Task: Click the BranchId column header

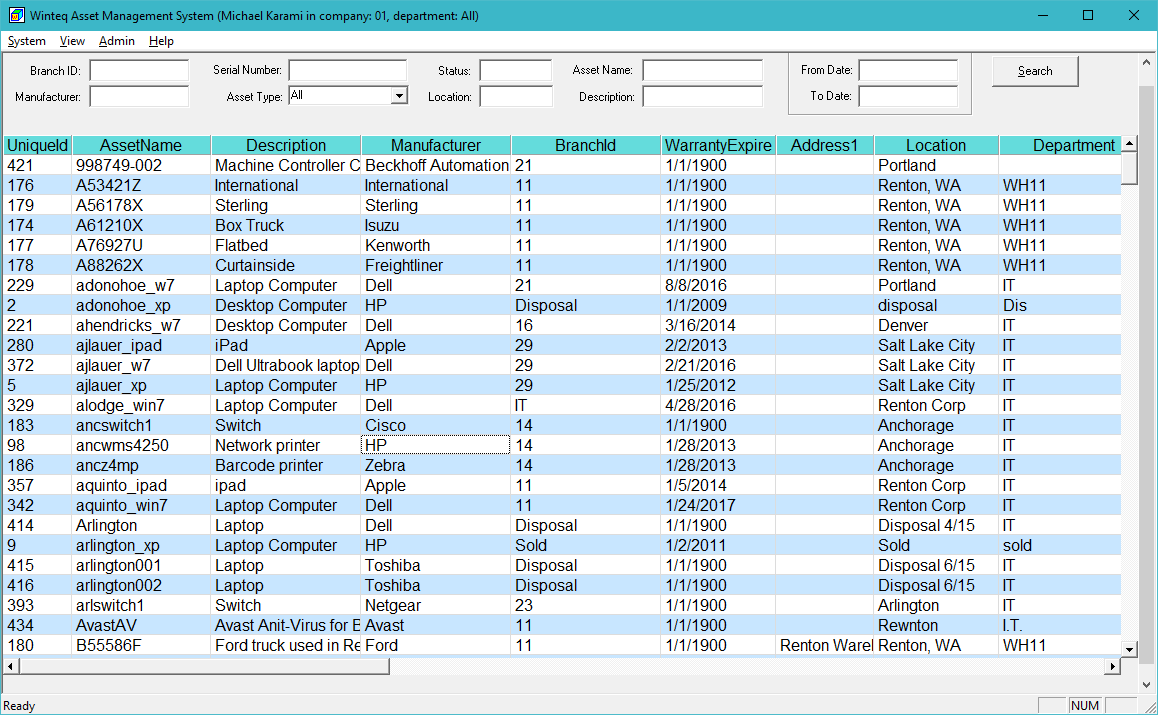Action: click(586, 146)
